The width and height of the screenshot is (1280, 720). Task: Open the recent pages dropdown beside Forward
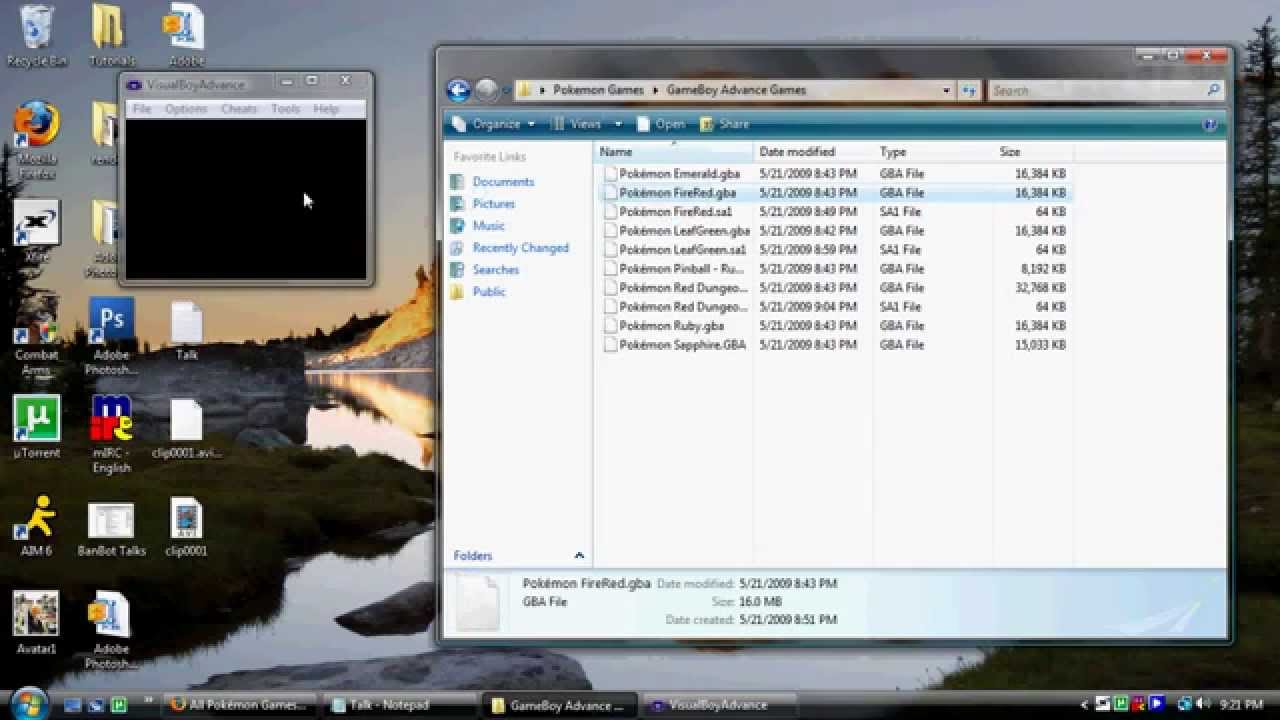click(506, 90)
